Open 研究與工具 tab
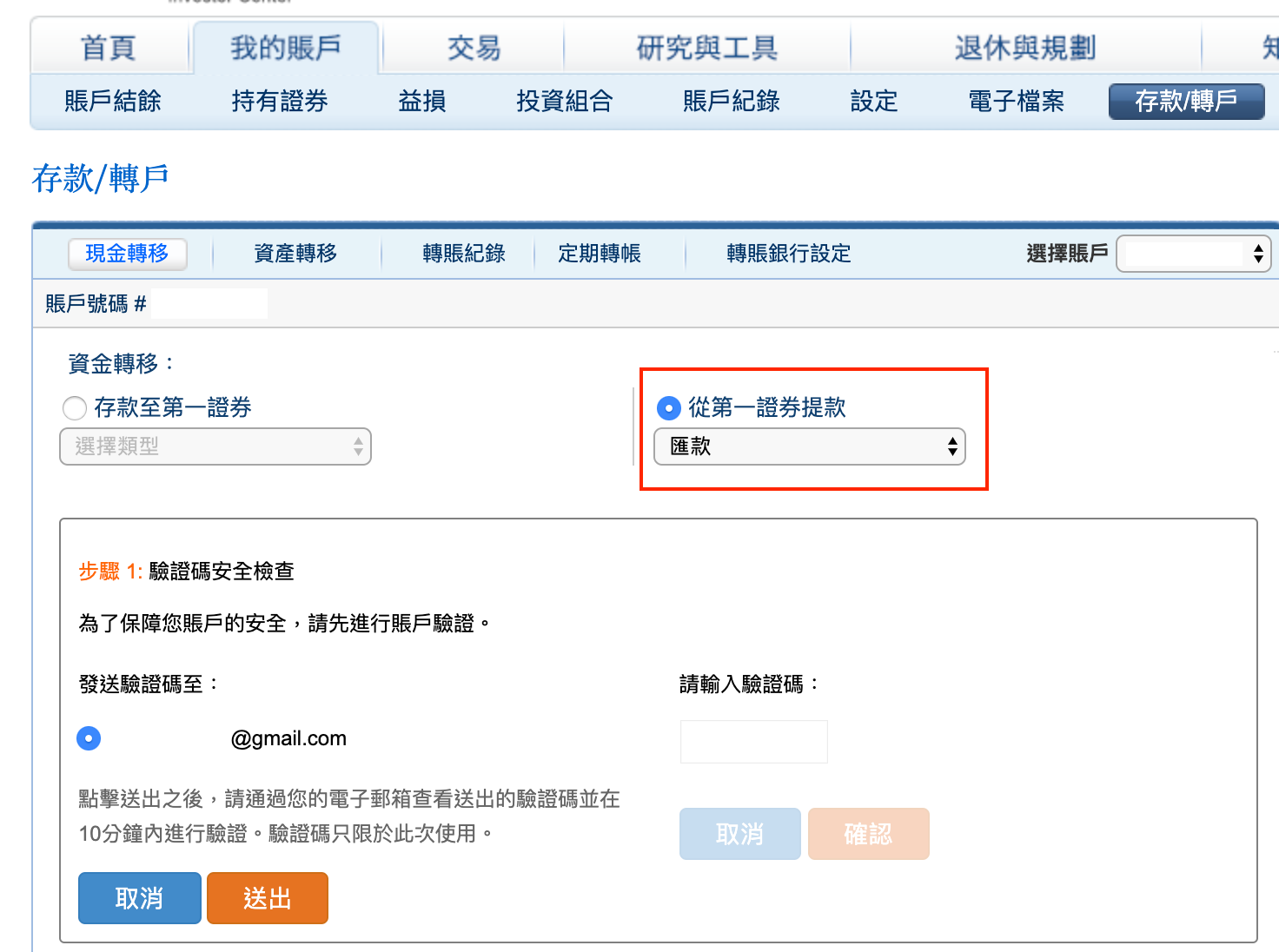1279x952 pixels. coord(706,48)
